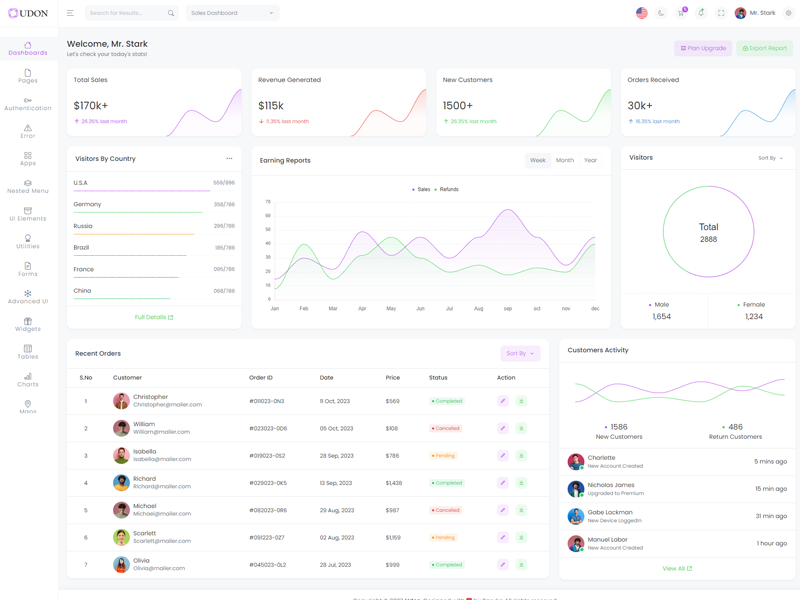Expand Sort By in Visitors card
The width and height of the screenshot is (800, 600).
[x=770, y=158]
